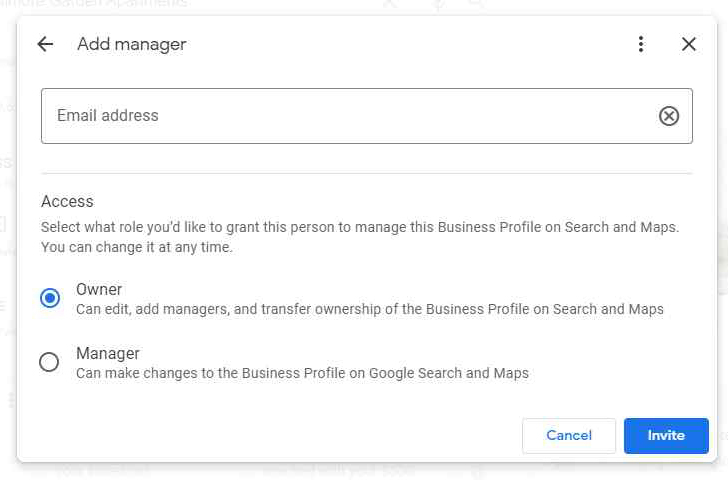The width and height of the screenshot is (728, 480).
Task: Select the Owner radio button
Action: (49, 298)
